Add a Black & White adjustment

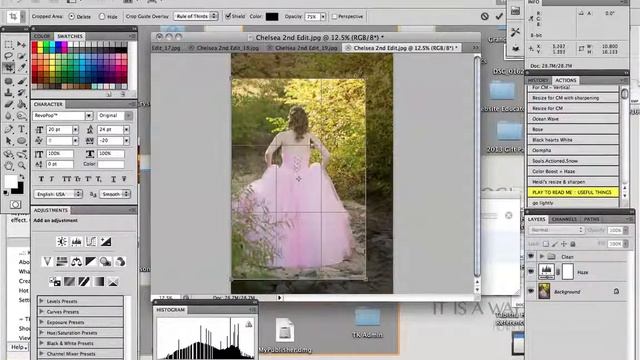coord(91,262)
